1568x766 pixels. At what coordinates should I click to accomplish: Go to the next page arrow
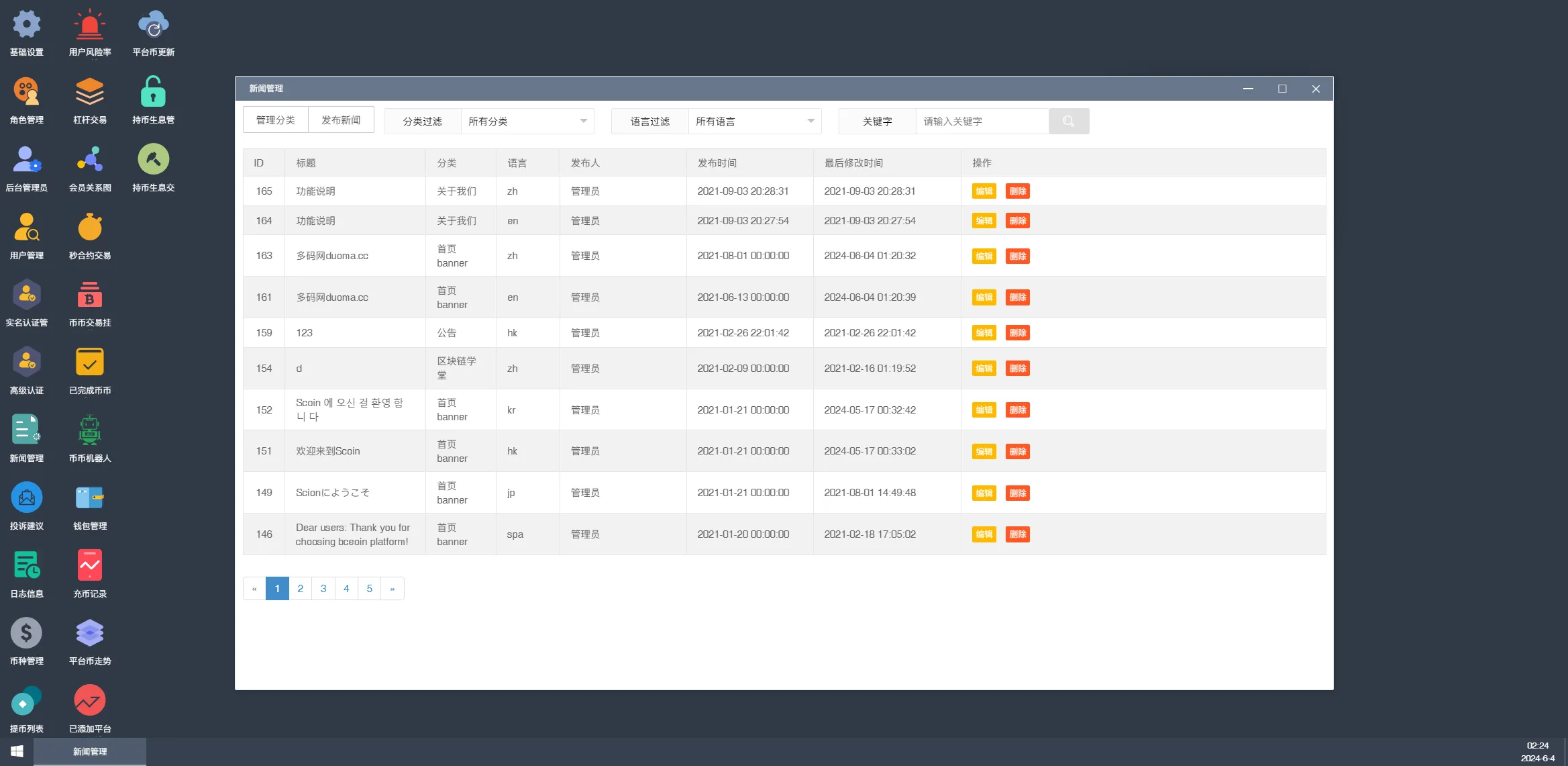pos(393,589)
